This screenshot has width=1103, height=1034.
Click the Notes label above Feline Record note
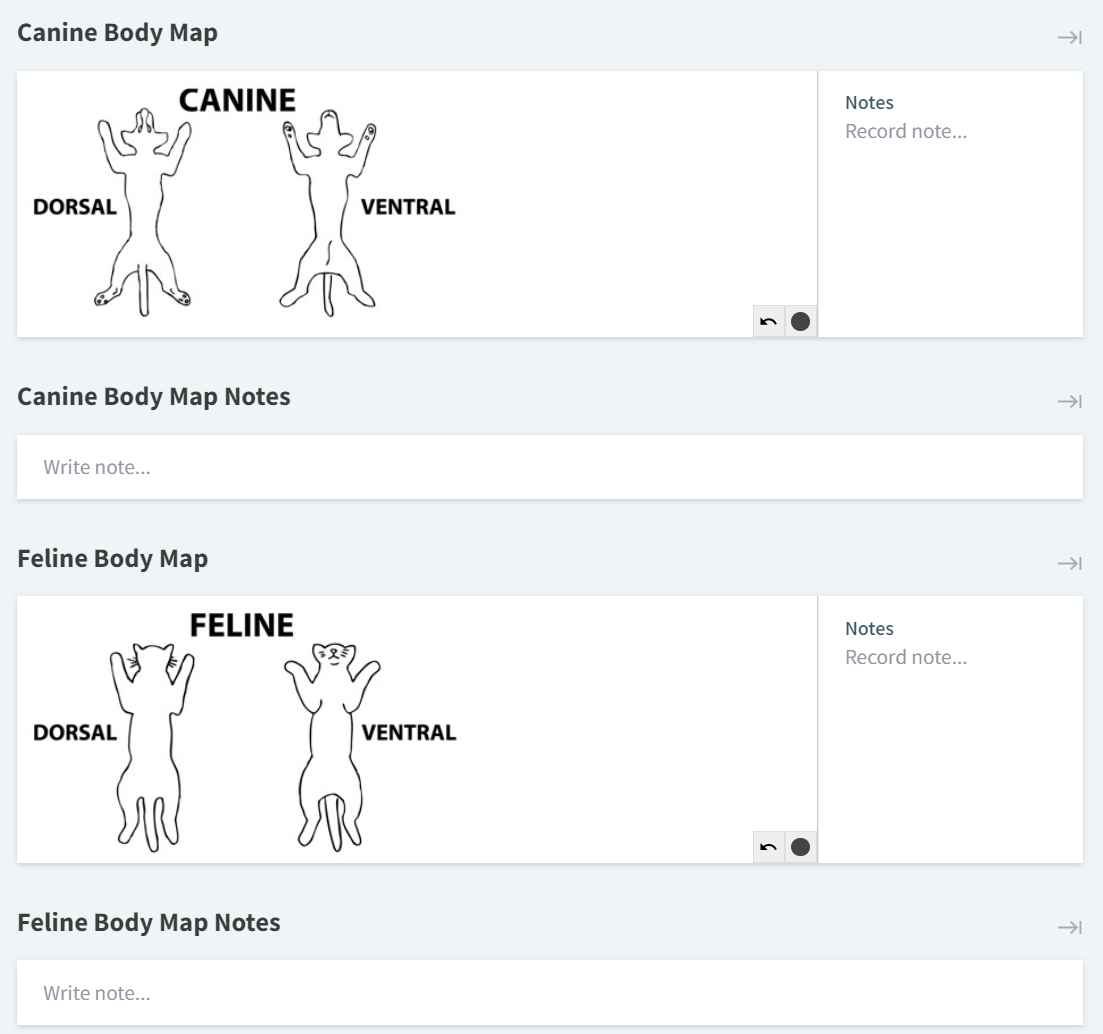coord(869,628)
